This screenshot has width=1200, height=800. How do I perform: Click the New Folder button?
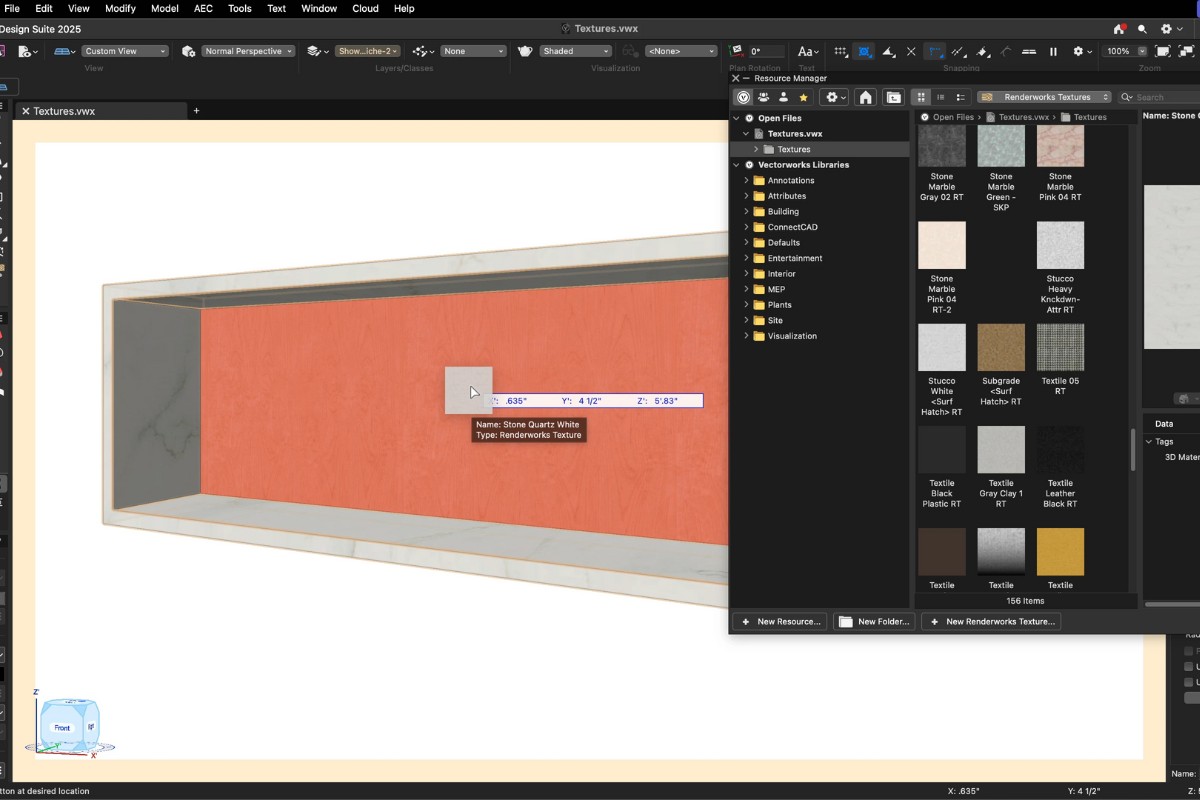[874, 621]
